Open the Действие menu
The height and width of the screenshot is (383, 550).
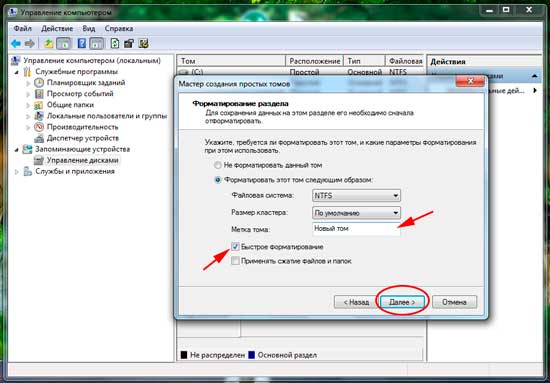(x=57, y=28)
